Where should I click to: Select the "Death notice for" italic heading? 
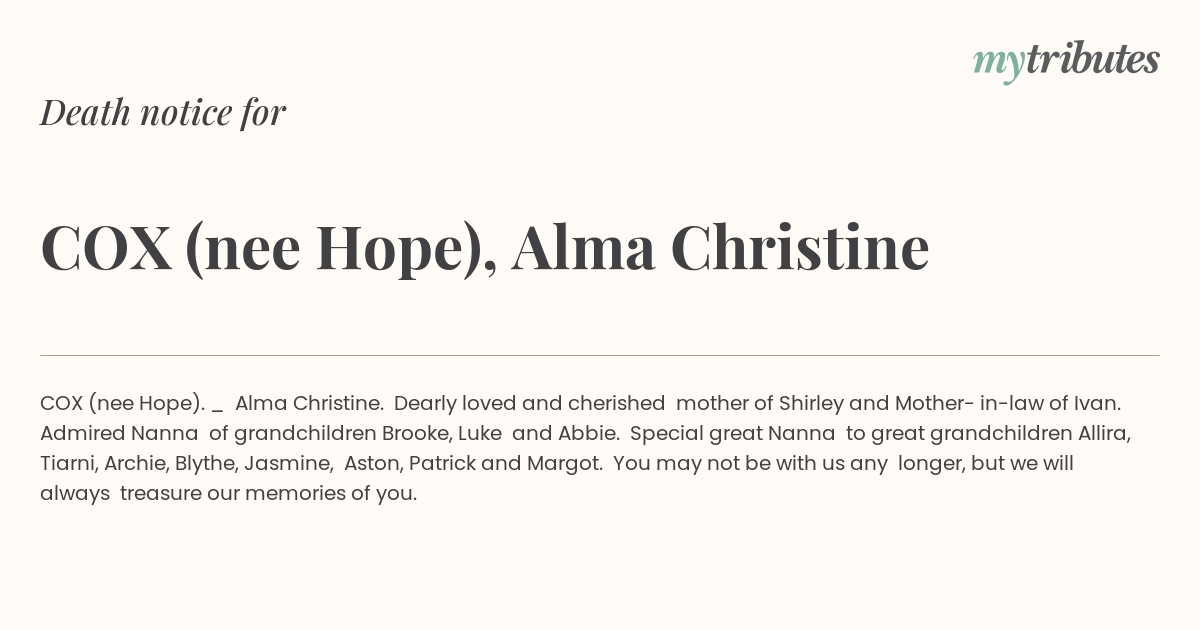click(163, 113)
